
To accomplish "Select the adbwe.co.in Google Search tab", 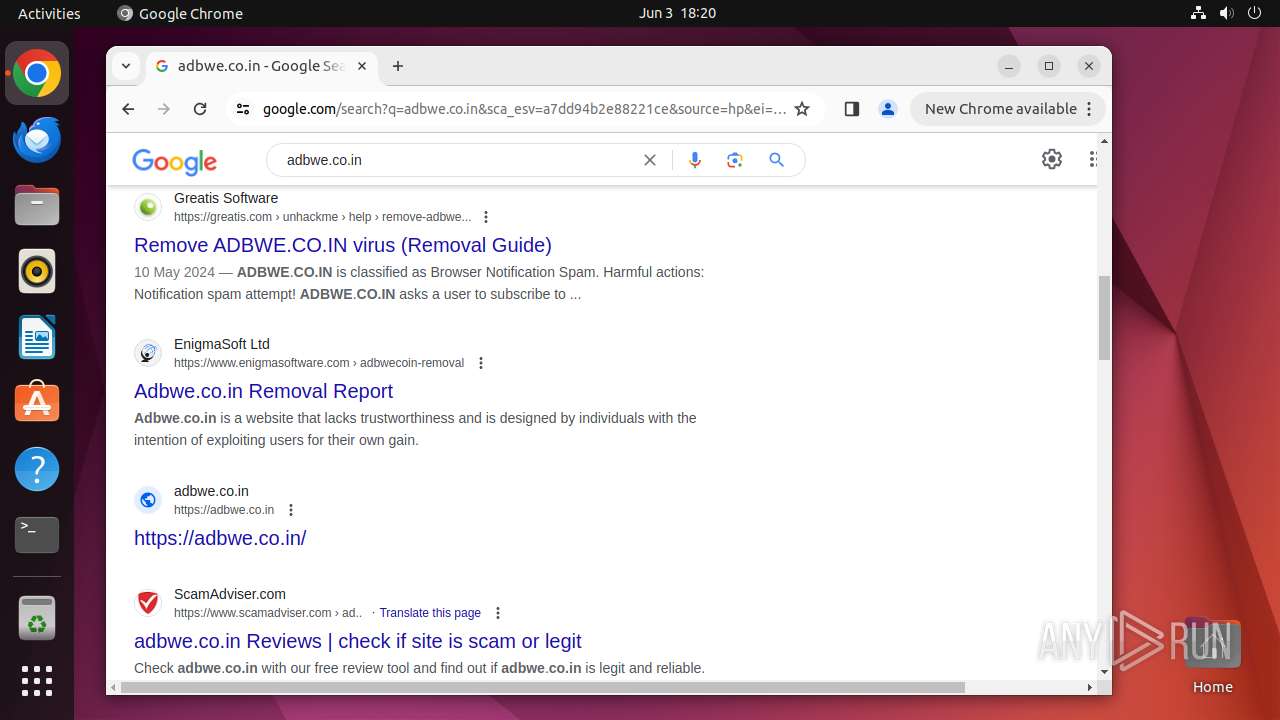I will click(261, 66).
